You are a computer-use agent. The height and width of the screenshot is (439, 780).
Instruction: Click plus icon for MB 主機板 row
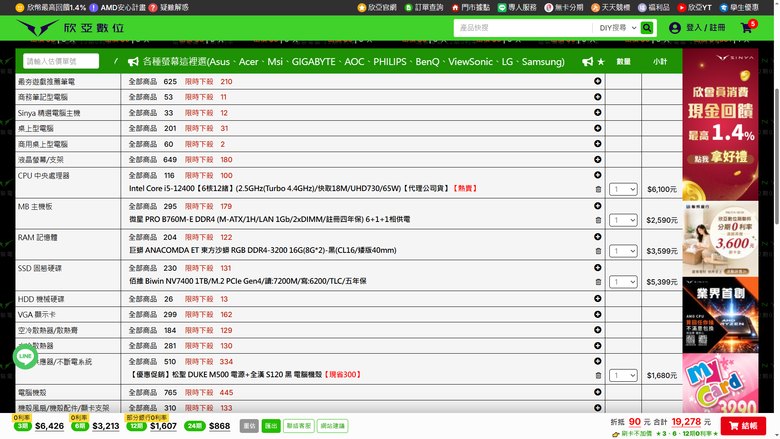[597, 206]
